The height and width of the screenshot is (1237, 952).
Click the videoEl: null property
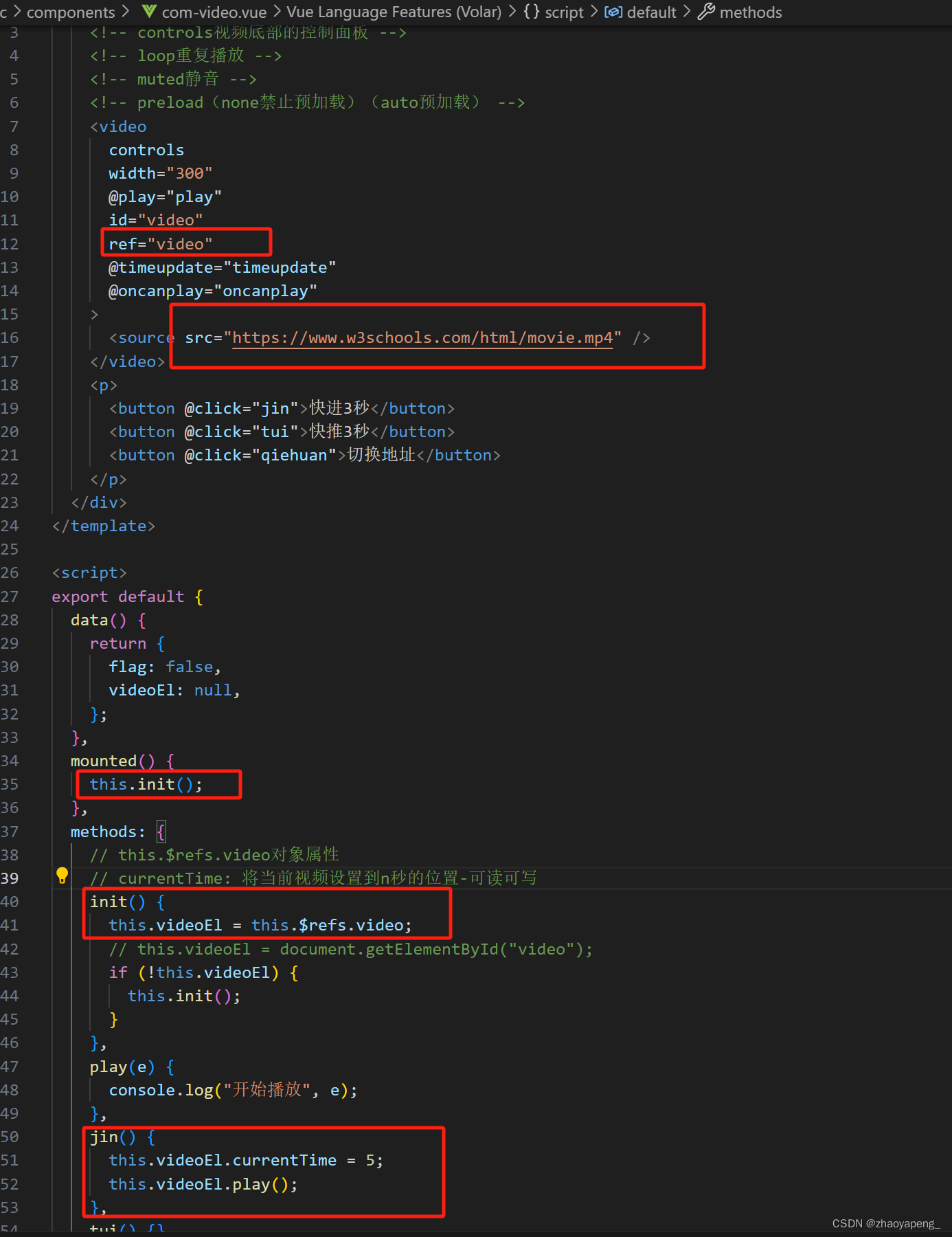pyautogui.click(x=174, y=690)
